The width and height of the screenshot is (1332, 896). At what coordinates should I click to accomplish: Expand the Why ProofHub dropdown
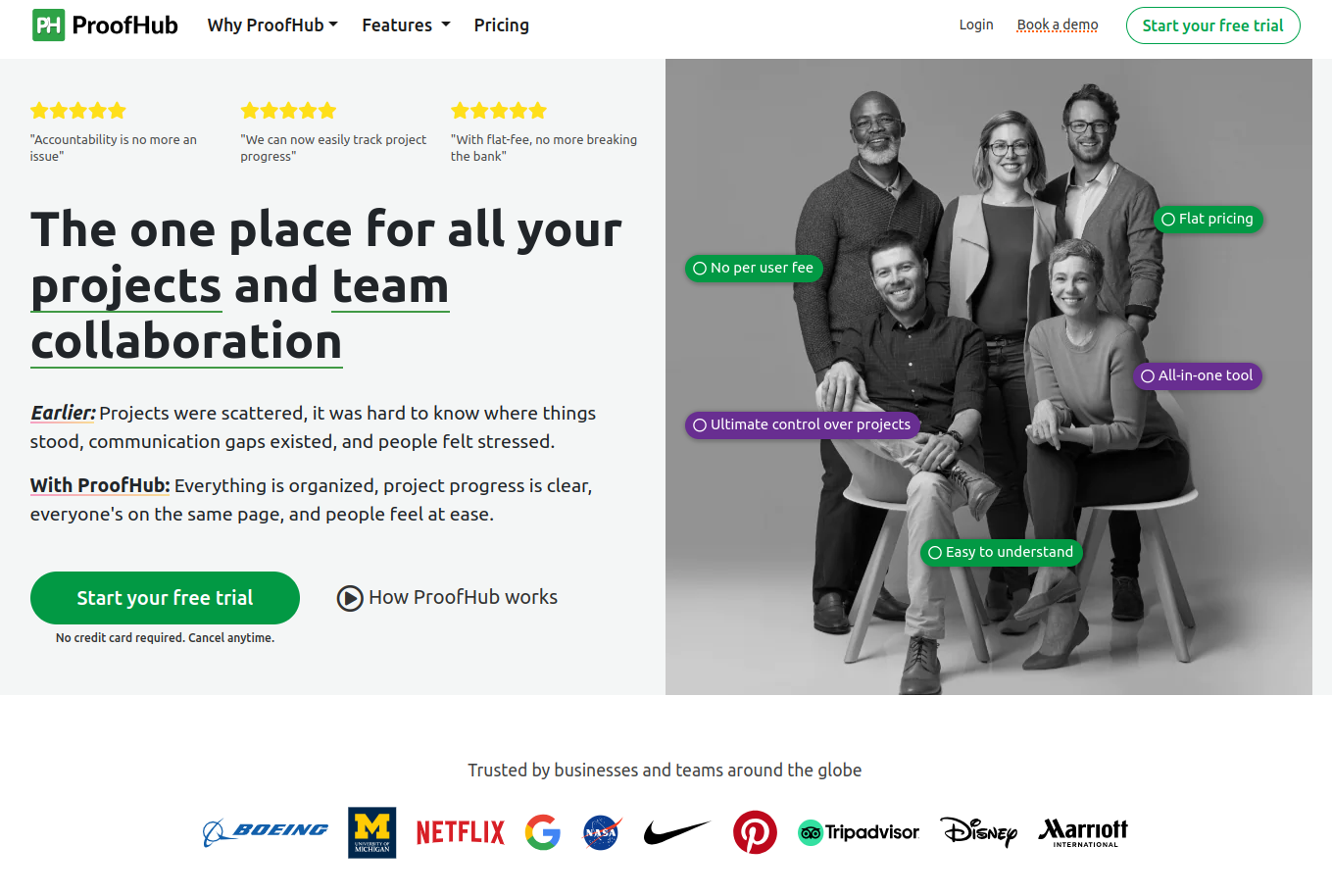[x=272, y=25]
